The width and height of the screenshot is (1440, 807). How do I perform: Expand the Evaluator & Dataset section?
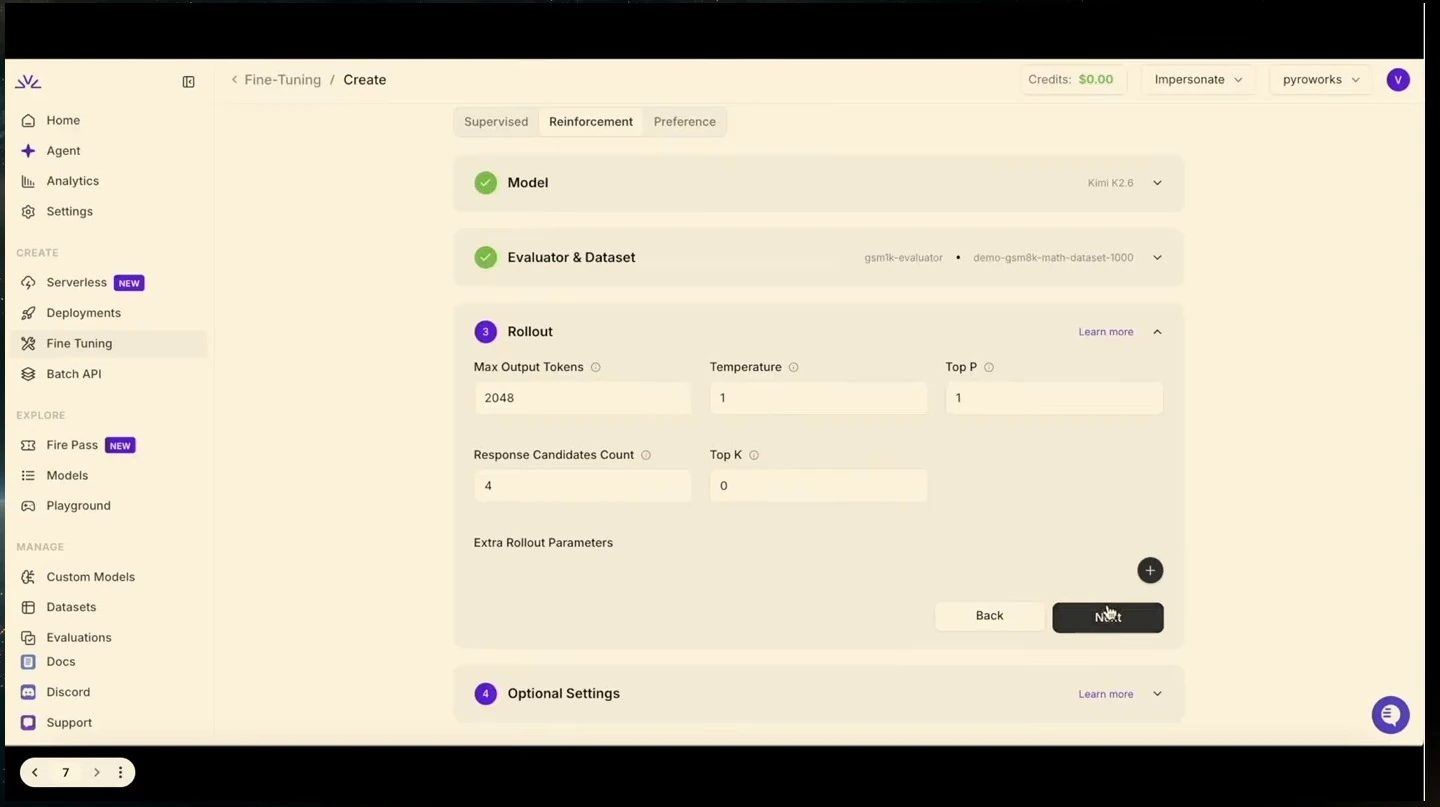tap(1157, 258)
